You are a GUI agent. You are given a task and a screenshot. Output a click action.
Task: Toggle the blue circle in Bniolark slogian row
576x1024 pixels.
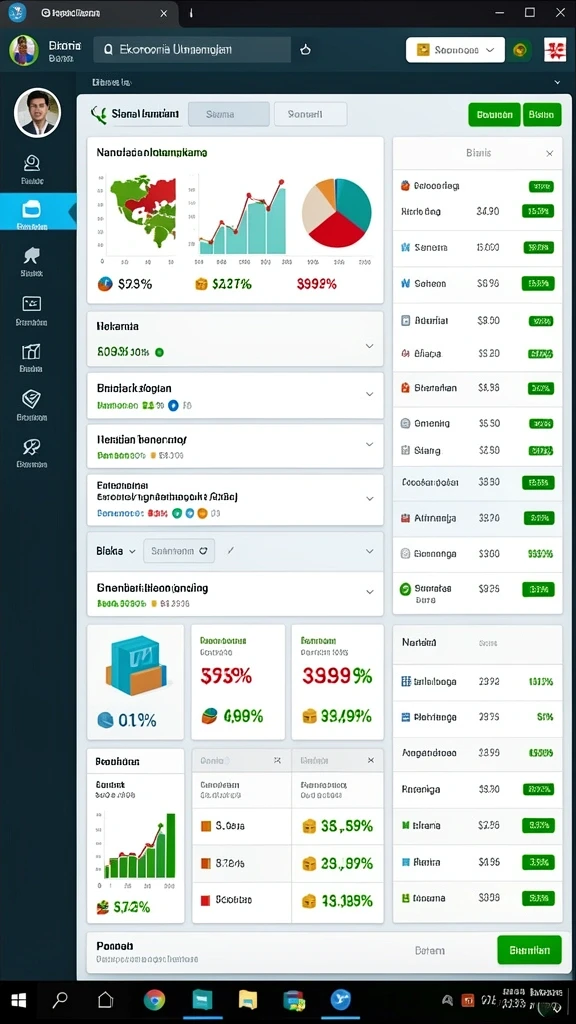coord(173,406)
